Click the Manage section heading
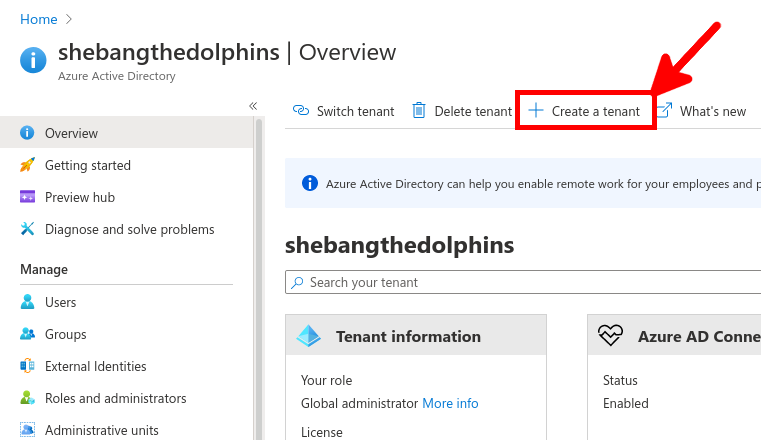This screenshot has width=761, height=440. pos(44,270)
